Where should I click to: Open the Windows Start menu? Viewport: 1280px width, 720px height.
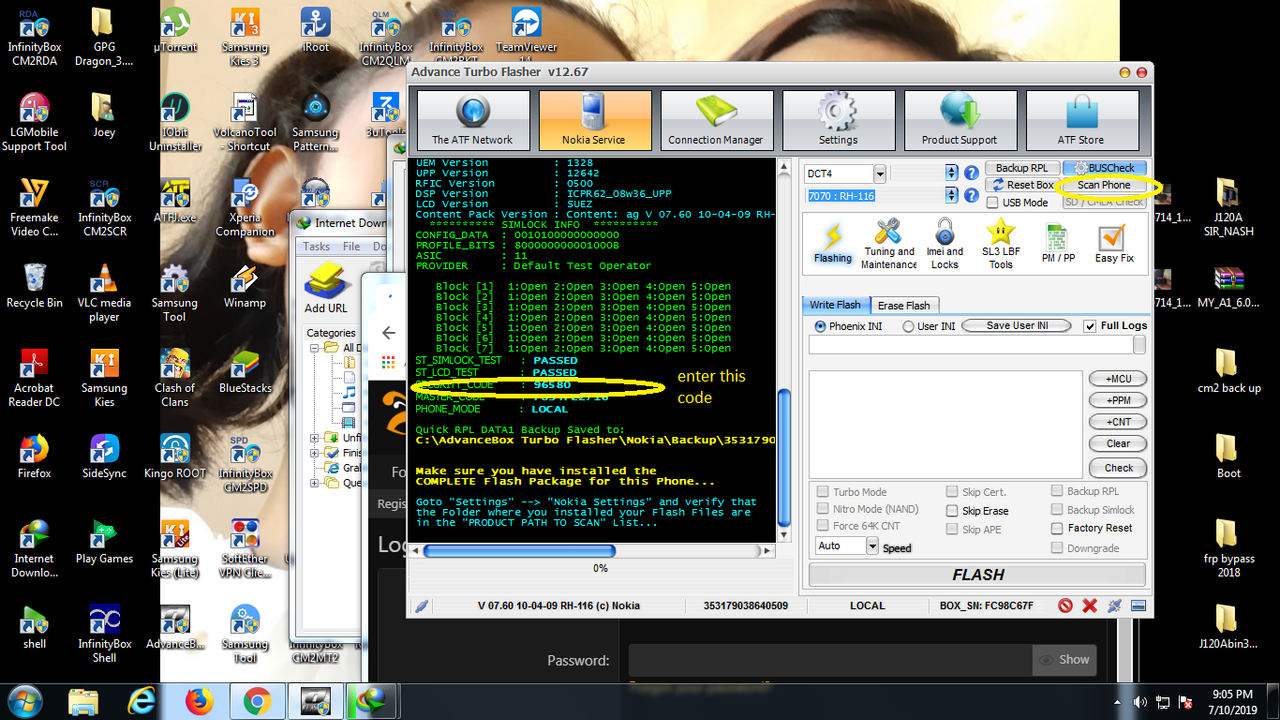[24, 701]
